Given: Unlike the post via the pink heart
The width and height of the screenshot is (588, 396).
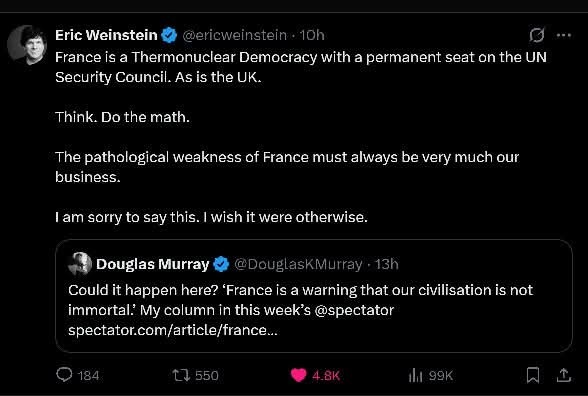Looking at the screenshot, I should click(x=298, y=375).
